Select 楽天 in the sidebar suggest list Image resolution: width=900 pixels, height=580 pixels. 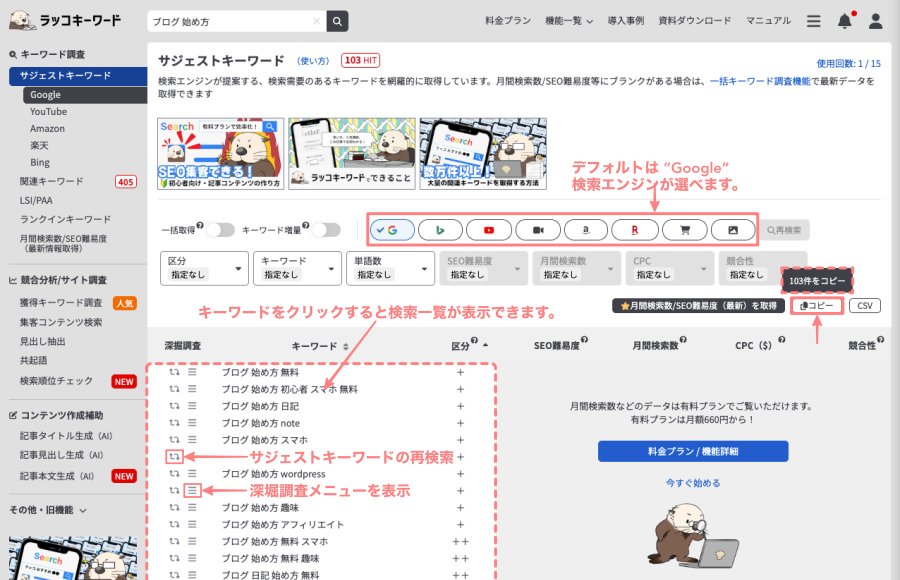coord(40,145)
